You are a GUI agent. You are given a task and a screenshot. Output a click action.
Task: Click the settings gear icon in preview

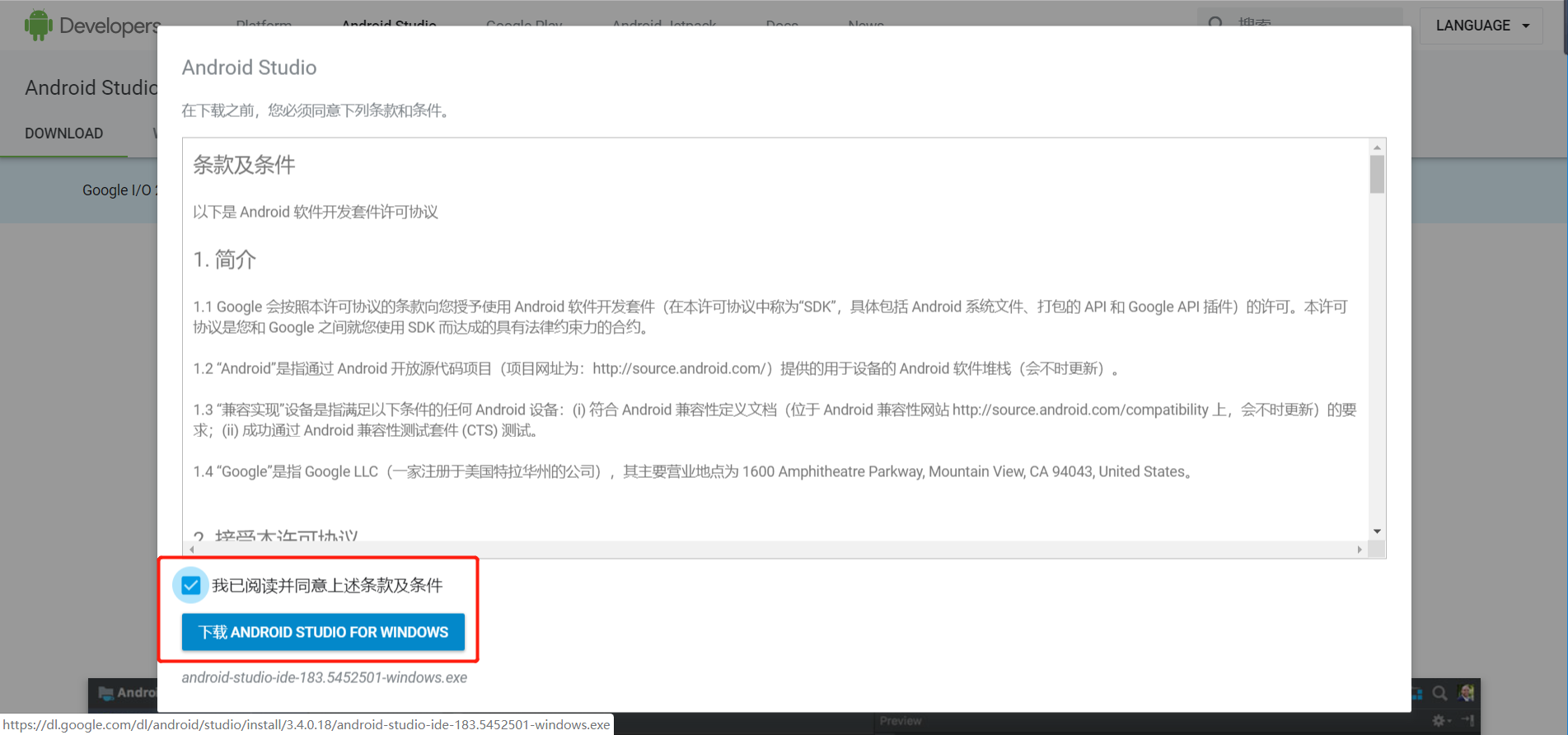[x=1439, y=721]
